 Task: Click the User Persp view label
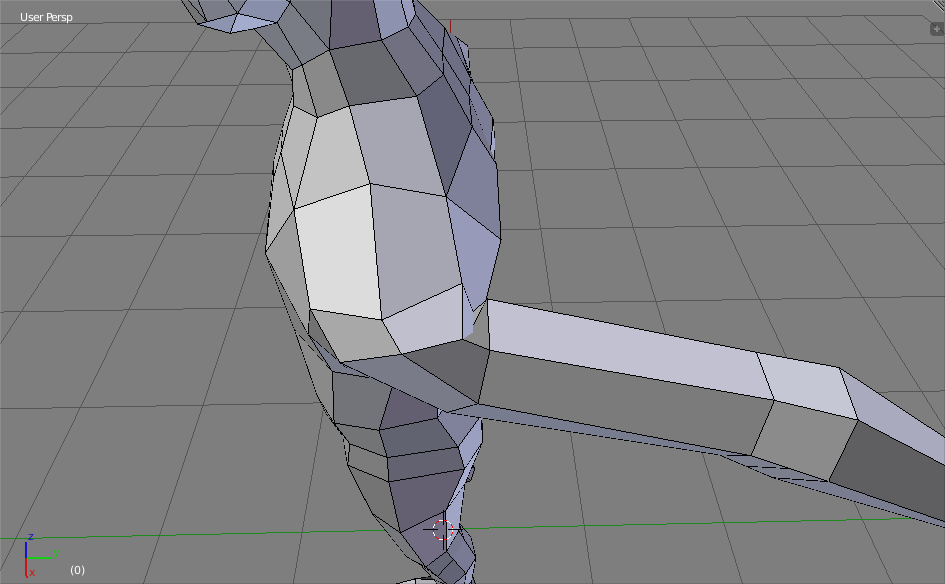pos(46,17)
